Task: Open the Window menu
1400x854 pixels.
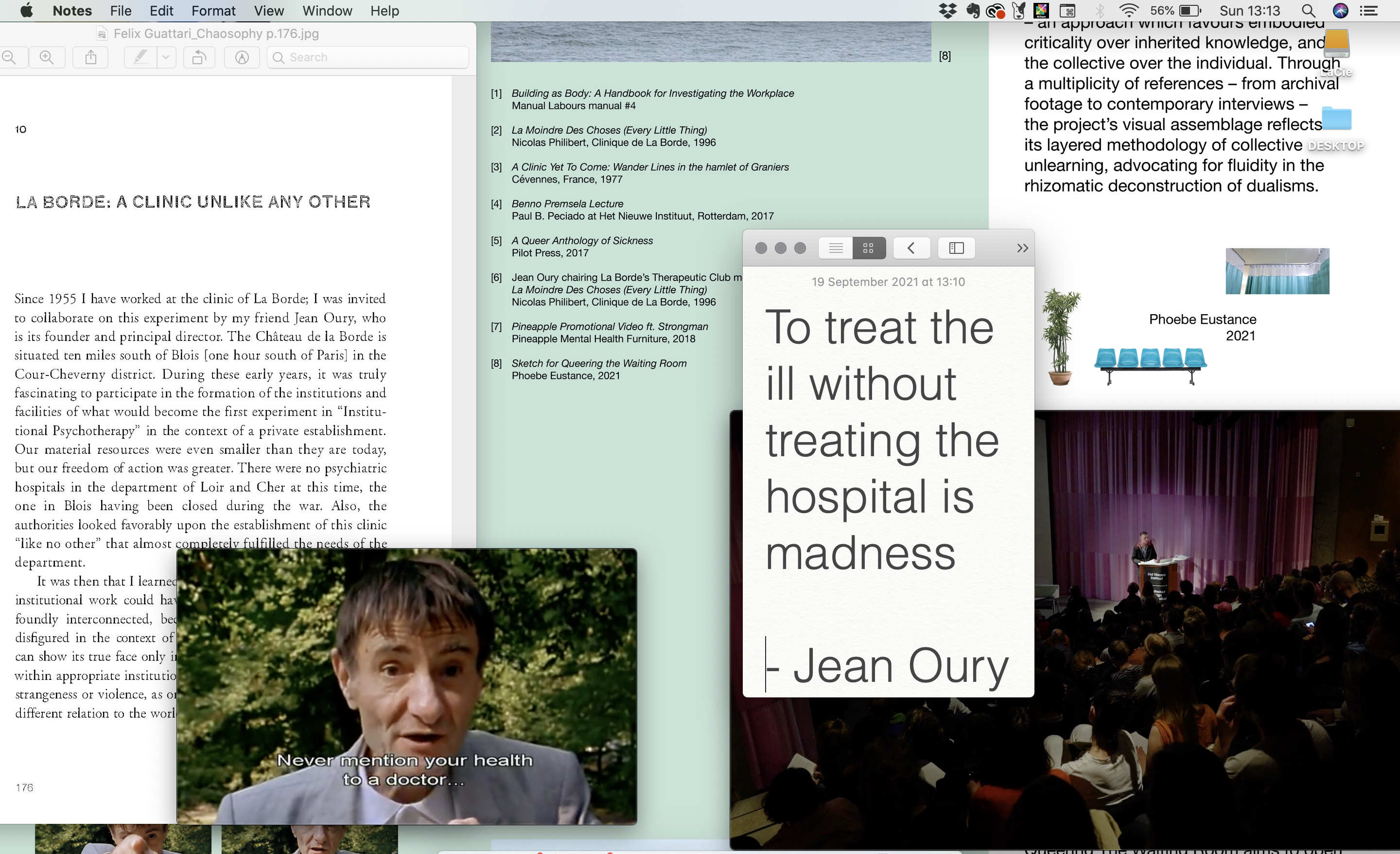Action: point(327,11)
